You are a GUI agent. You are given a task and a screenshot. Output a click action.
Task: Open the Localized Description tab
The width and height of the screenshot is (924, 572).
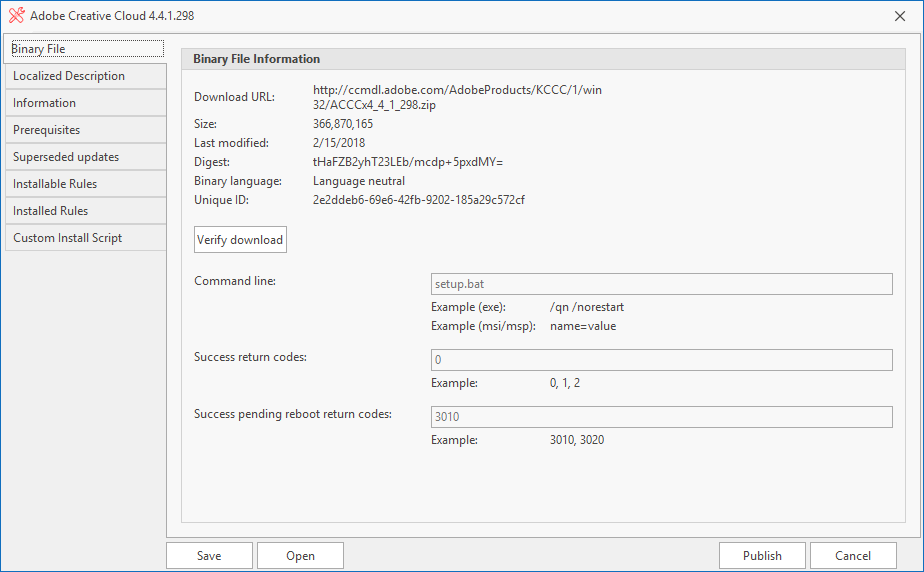click(85, 76)
